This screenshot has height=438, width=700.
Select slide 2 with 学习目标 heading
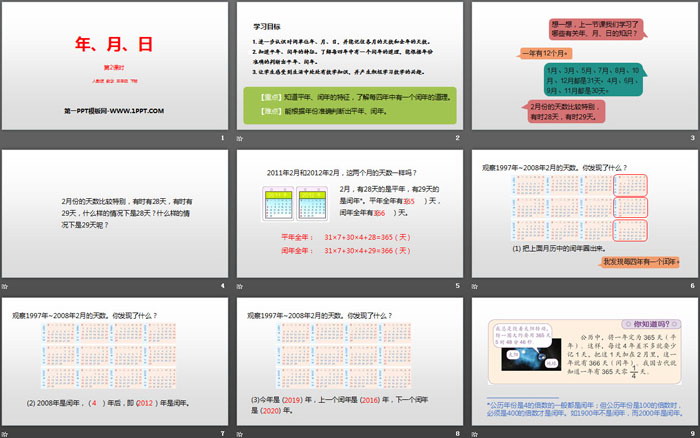[x=350, y=66]
